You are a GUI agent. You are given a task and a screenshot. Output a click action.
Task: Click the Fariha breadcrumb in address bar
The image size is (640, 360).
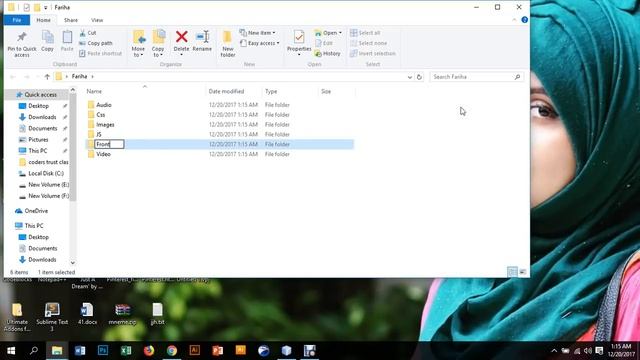pyautogui.click(x=79, y=76)
